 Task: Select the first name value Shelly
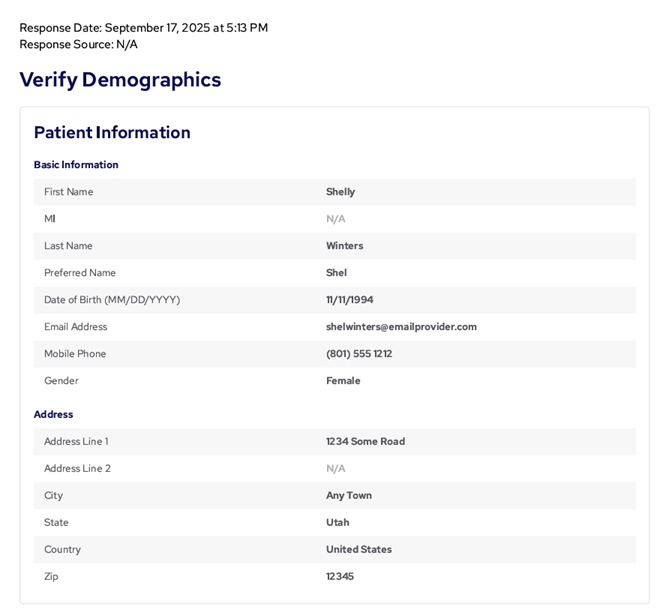pos(340,192)
